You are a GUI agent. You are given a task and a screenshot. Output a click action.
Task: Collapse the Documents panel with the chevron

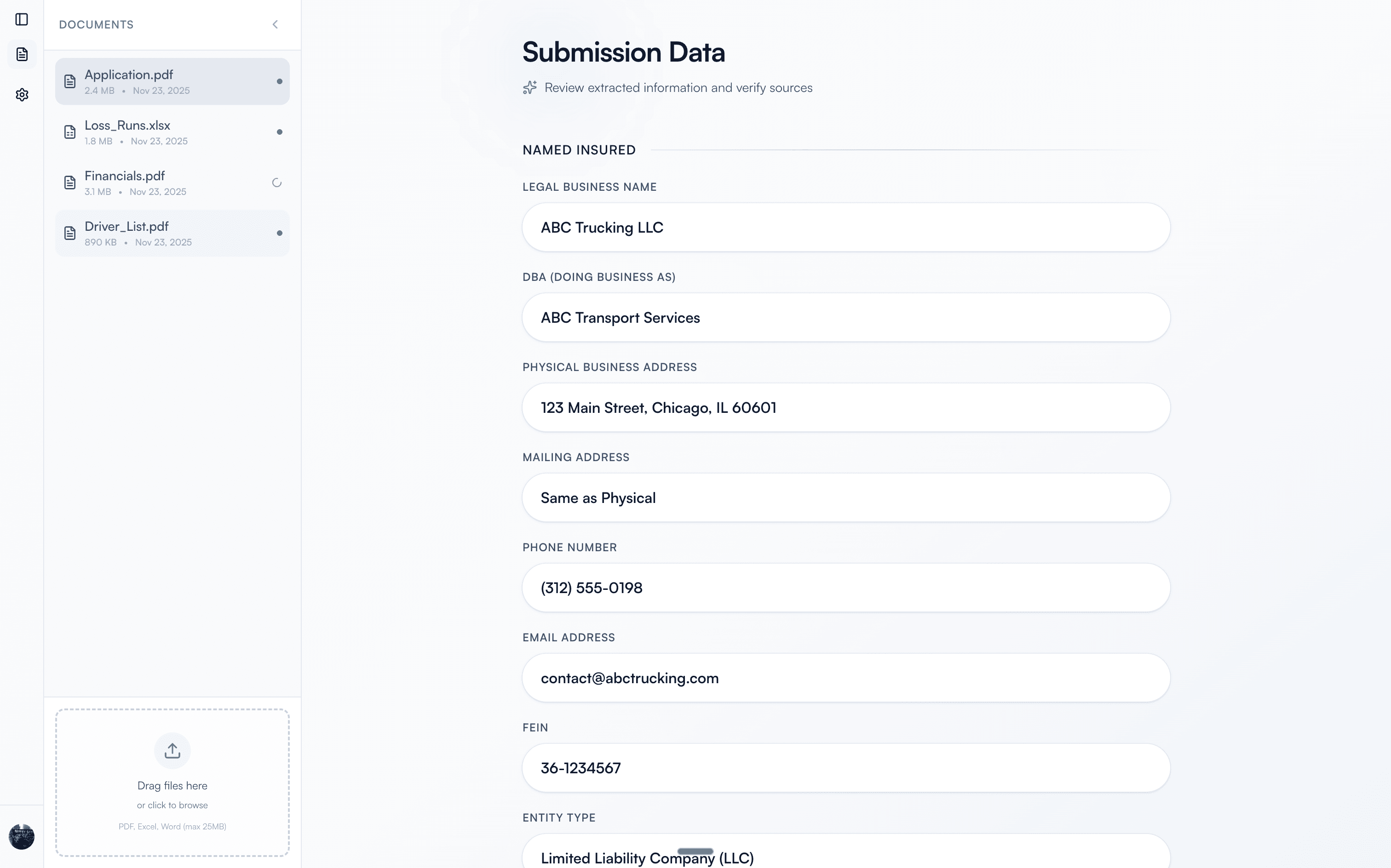[275, 24]
